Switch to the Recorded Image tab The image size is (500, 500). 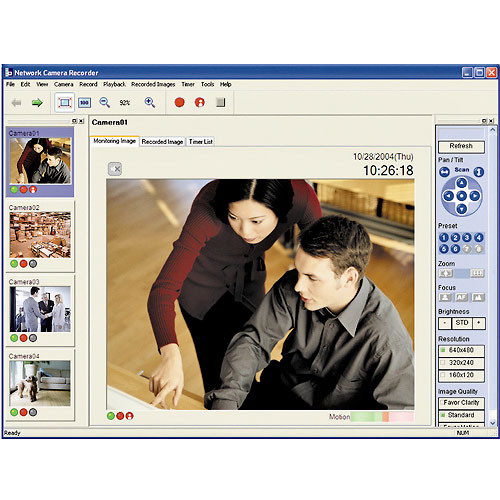point(162,142)
